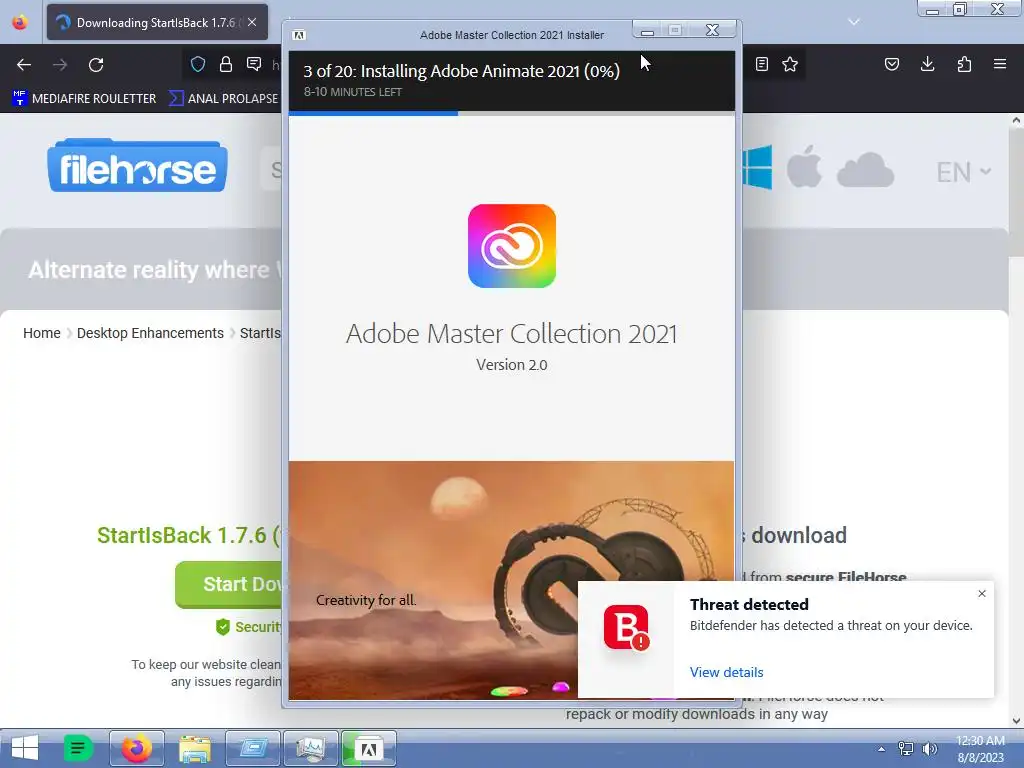Click the green Start Download button
1024x768 pixels.
(x=229, y=584)
